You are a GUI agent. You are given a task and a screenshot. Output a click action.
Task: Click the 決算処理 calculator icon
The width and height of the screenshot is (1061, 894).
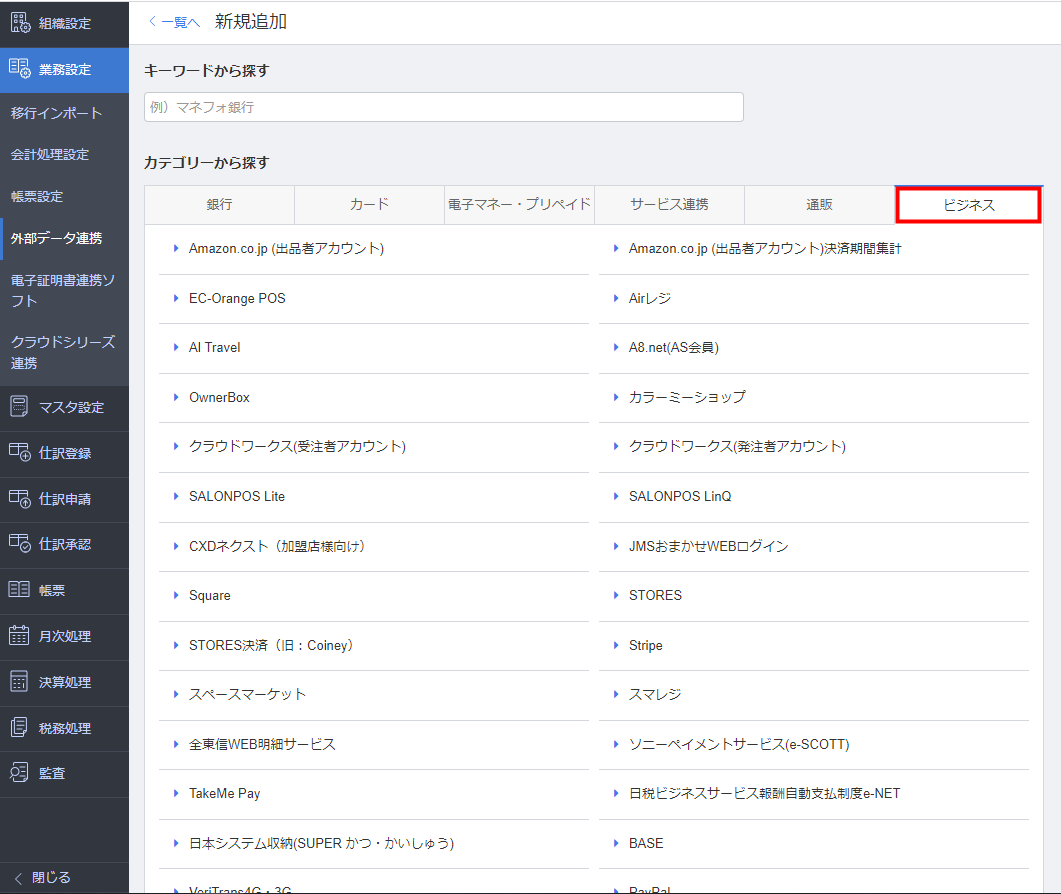point(19,681)
